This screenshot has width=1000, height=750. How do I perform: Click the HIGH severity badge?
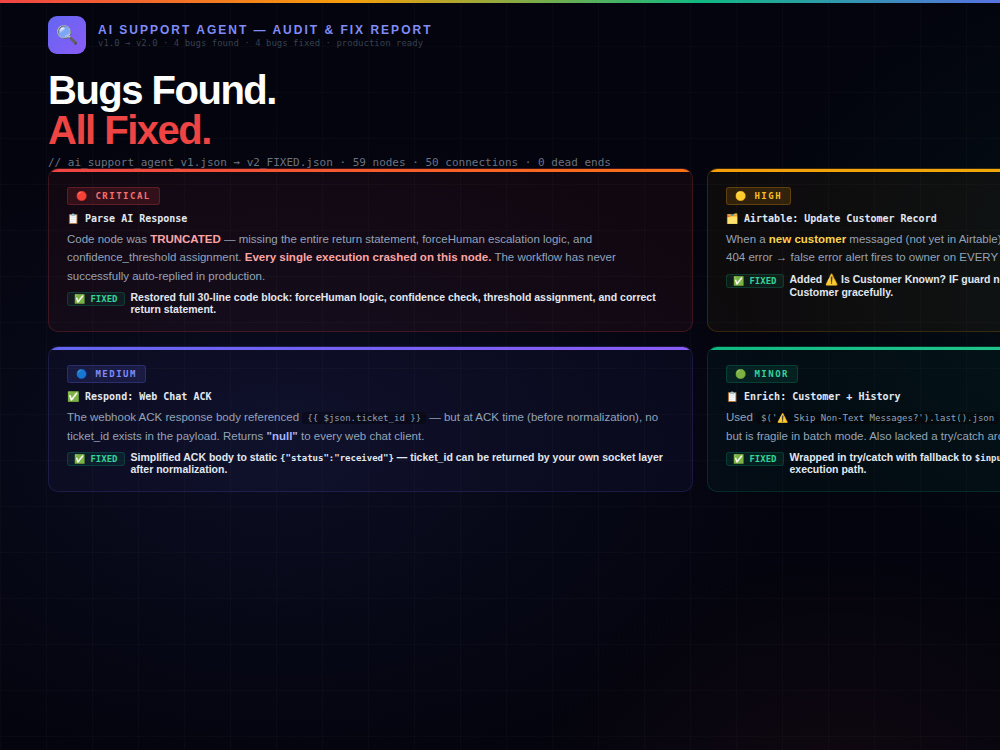click(758, 196)
